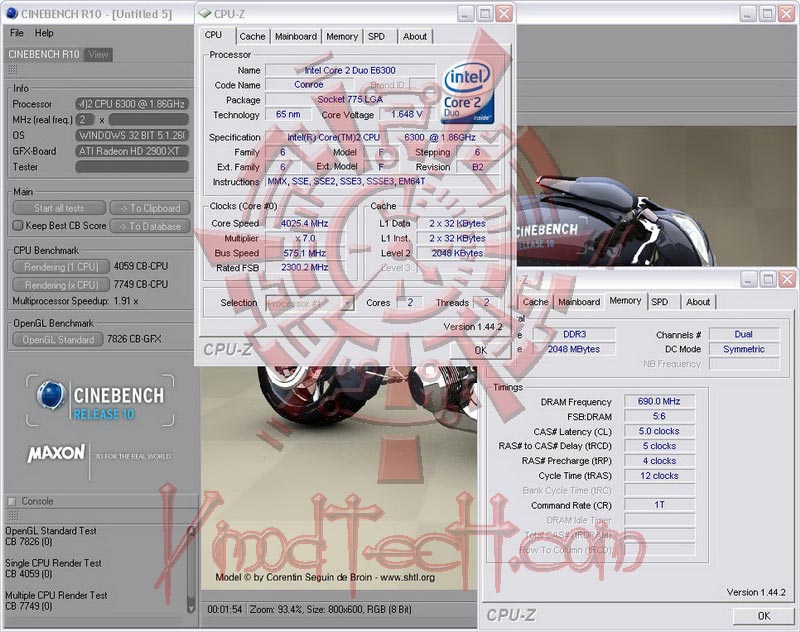
Task: Click the DRAM Frequency 690.0 MHz value
Action: [659, 401]
